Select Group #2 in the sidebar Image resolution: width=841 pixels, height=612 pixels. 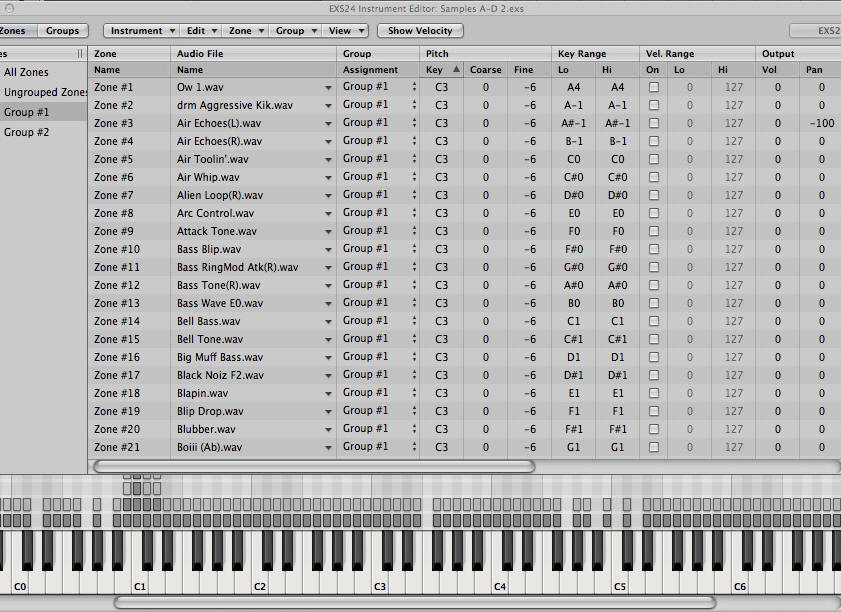click(26, 132)
